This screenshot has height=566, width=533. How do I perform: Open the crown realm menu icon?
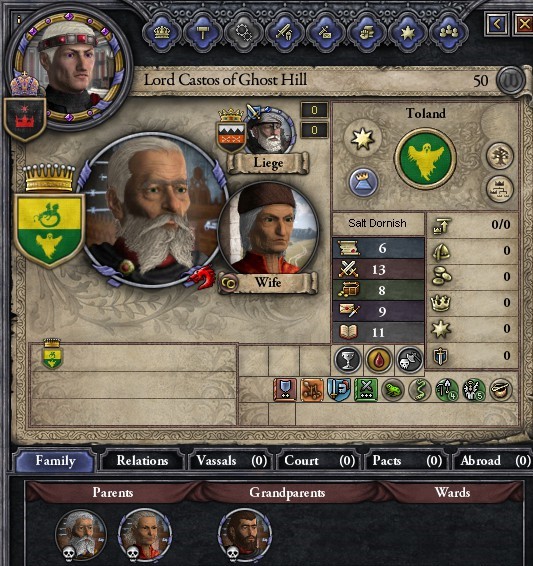coord(162,32)
